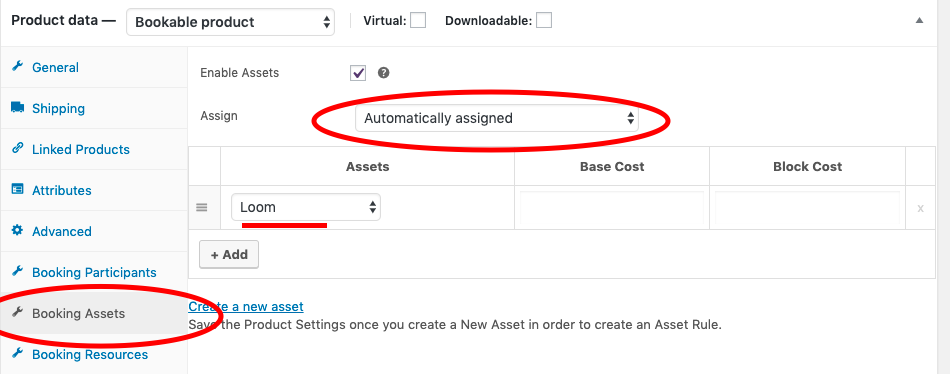This screenshot has width=950, height=374.
Task: Click the Shipping truck icon
Action: (18, 108)
